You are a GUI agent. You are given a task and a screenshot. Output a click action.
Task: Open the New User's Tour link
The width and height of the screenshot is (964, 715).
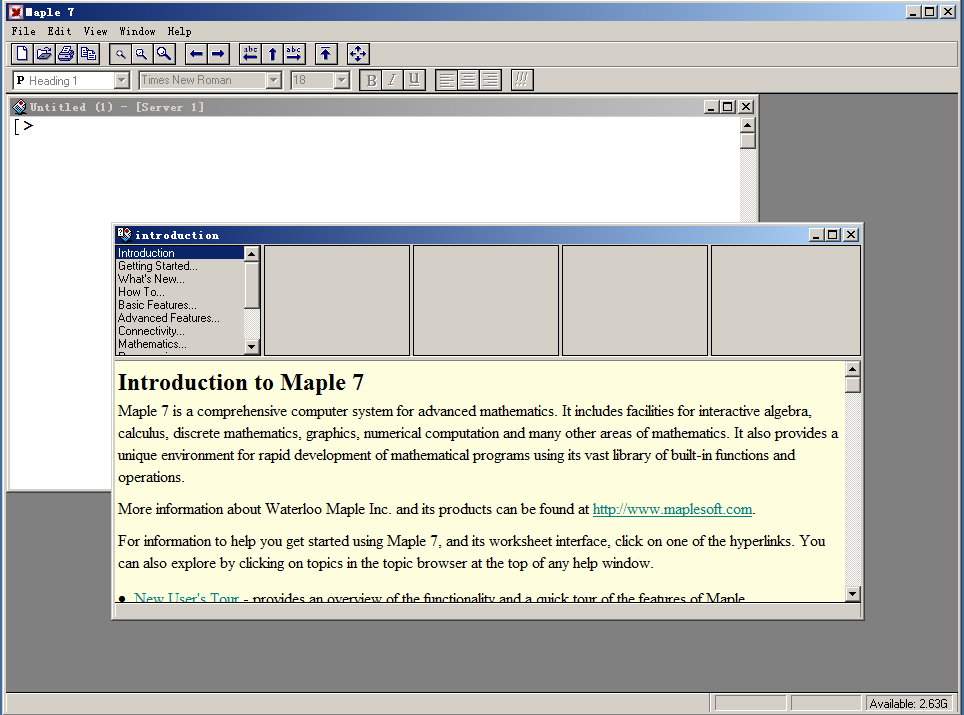(x=186, y=597)
